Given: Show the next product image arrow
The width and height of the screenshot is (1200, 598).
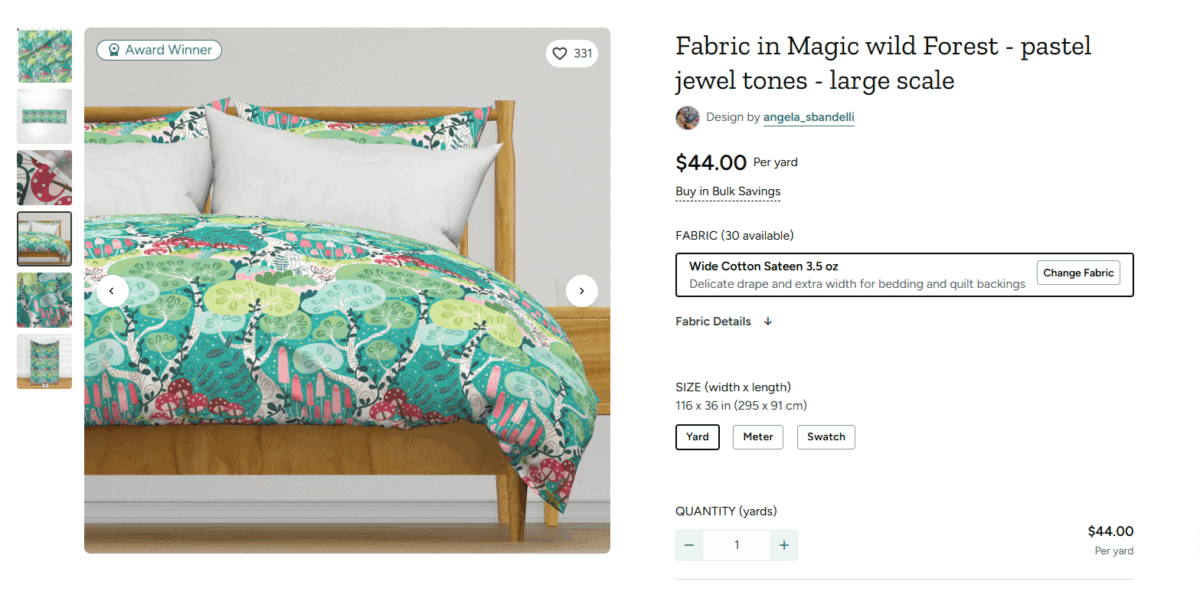Looking at the screenshot, I should (x=582, y=291).
